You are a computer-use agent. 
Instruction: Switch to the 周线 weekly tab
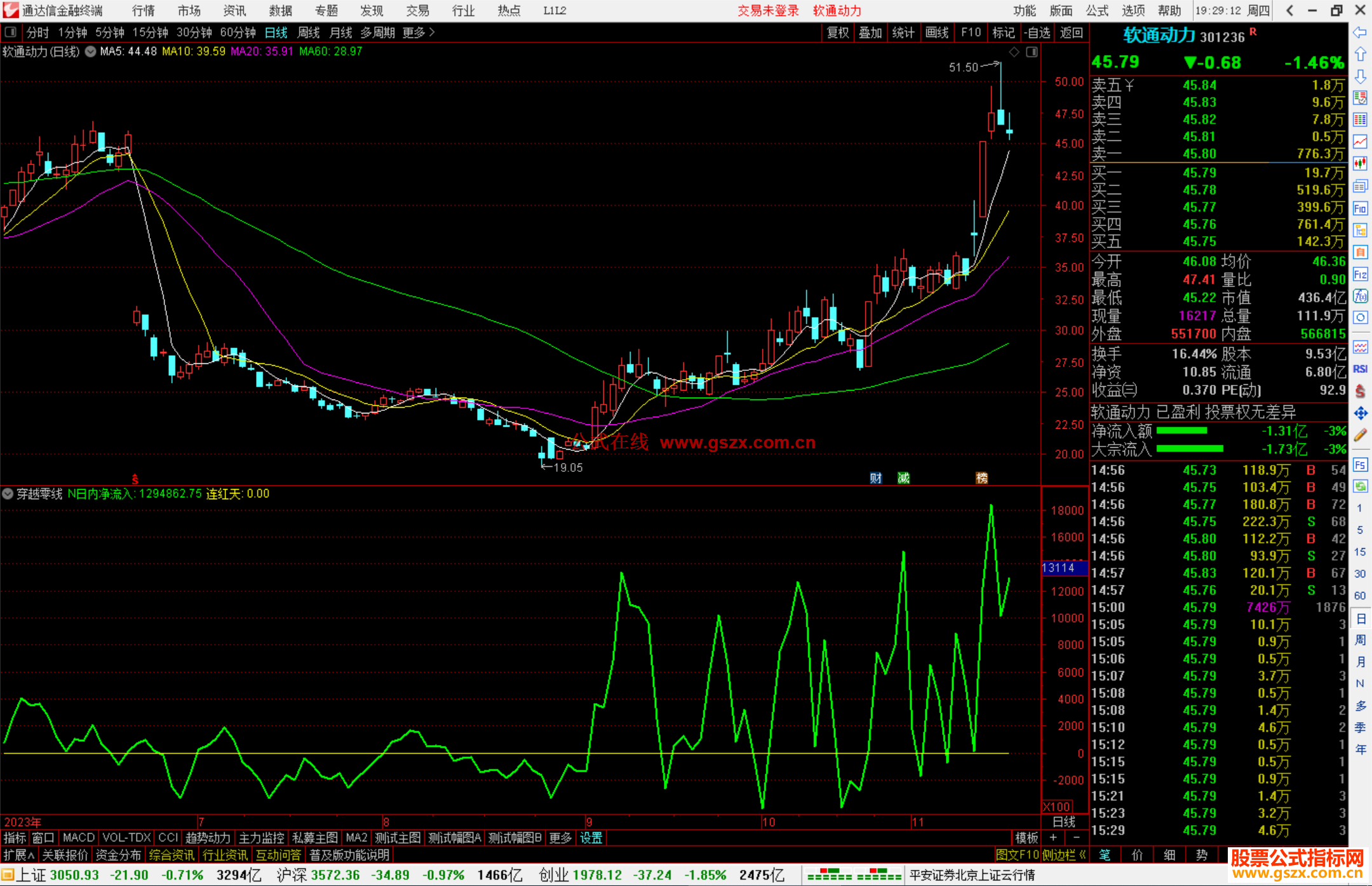309,32
